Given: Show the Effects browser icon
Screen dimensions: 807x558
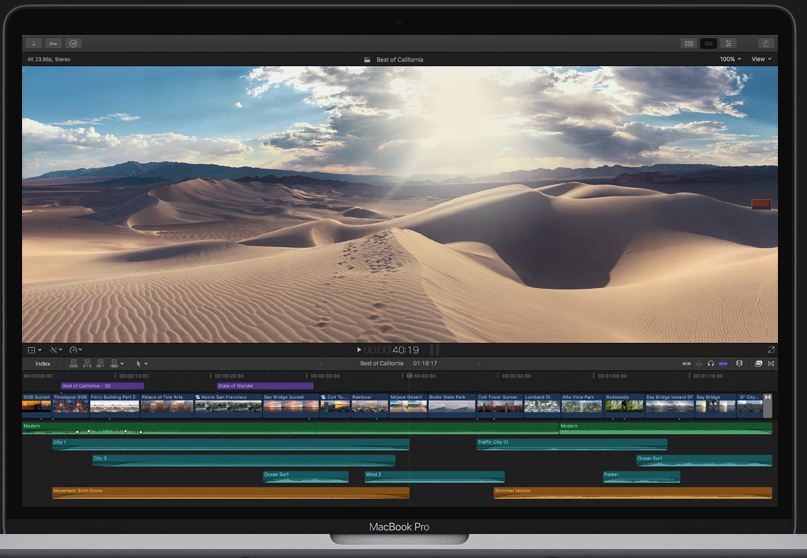Looking at the screenshot, I should coord(758,363).
